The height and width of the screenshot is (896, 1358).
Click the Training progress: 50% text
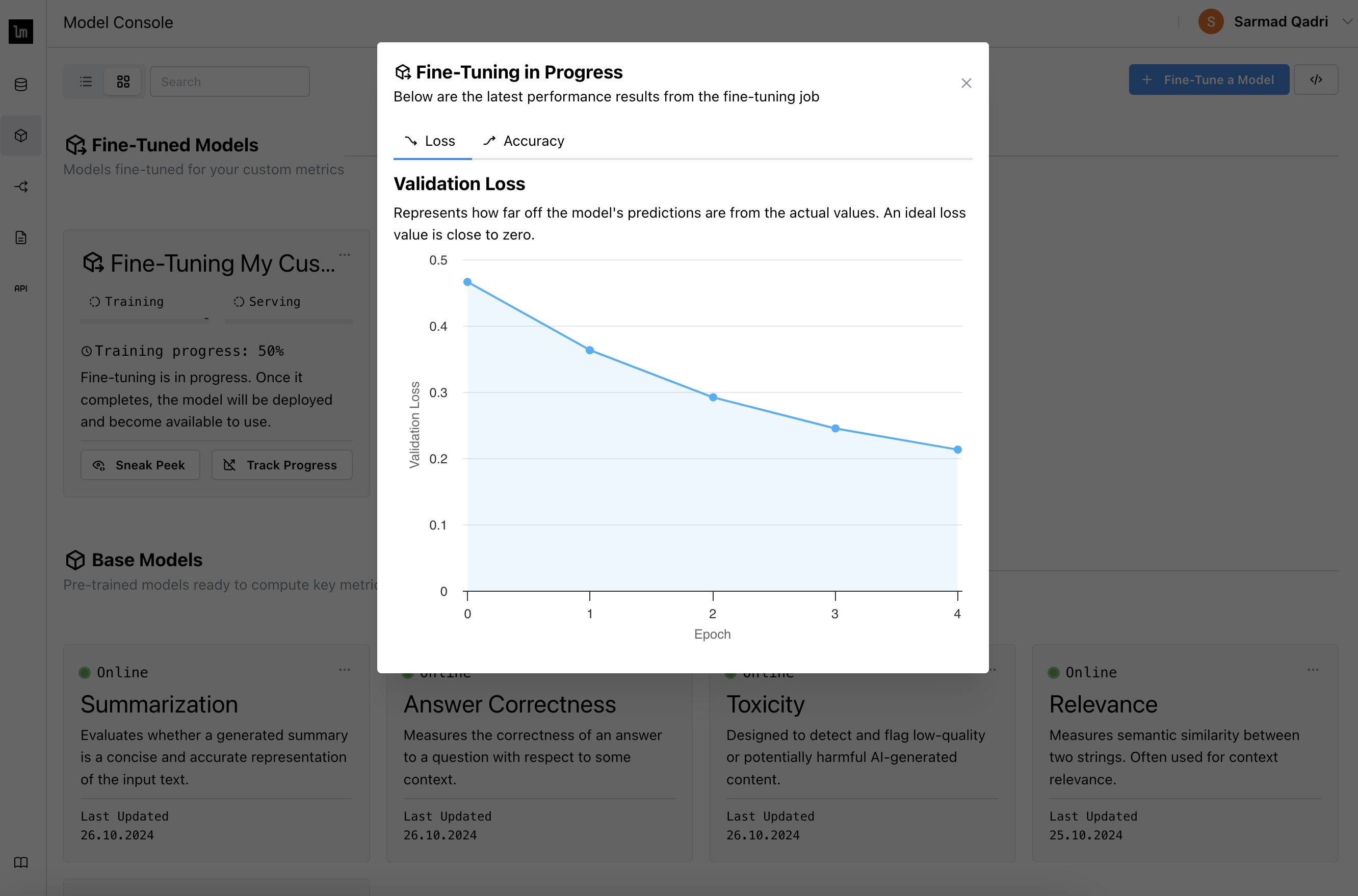(189, 351)
